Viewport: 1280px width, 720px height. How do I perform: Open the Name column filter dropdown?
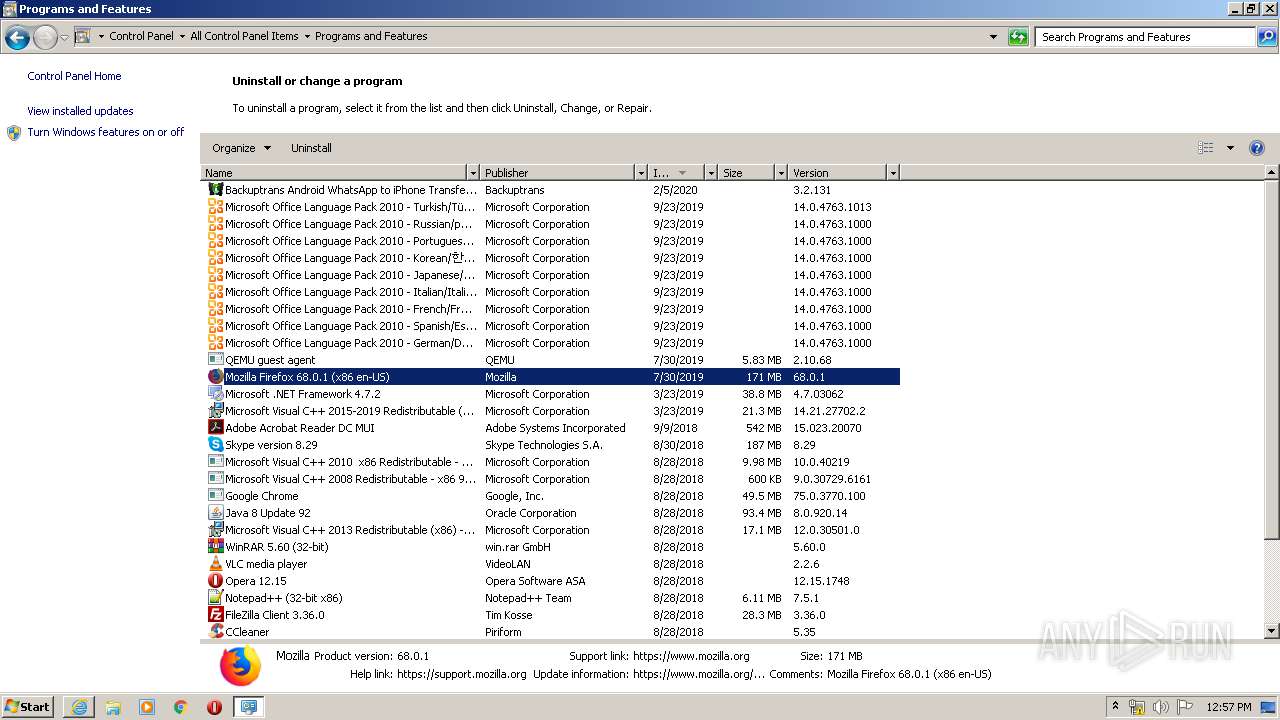point(473,173)
